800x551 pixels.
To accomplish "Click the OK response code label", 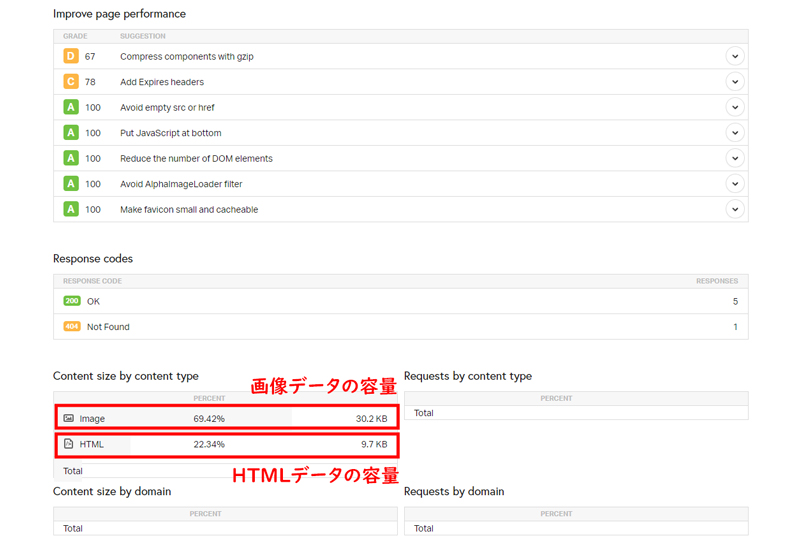I will coord(93,302).
